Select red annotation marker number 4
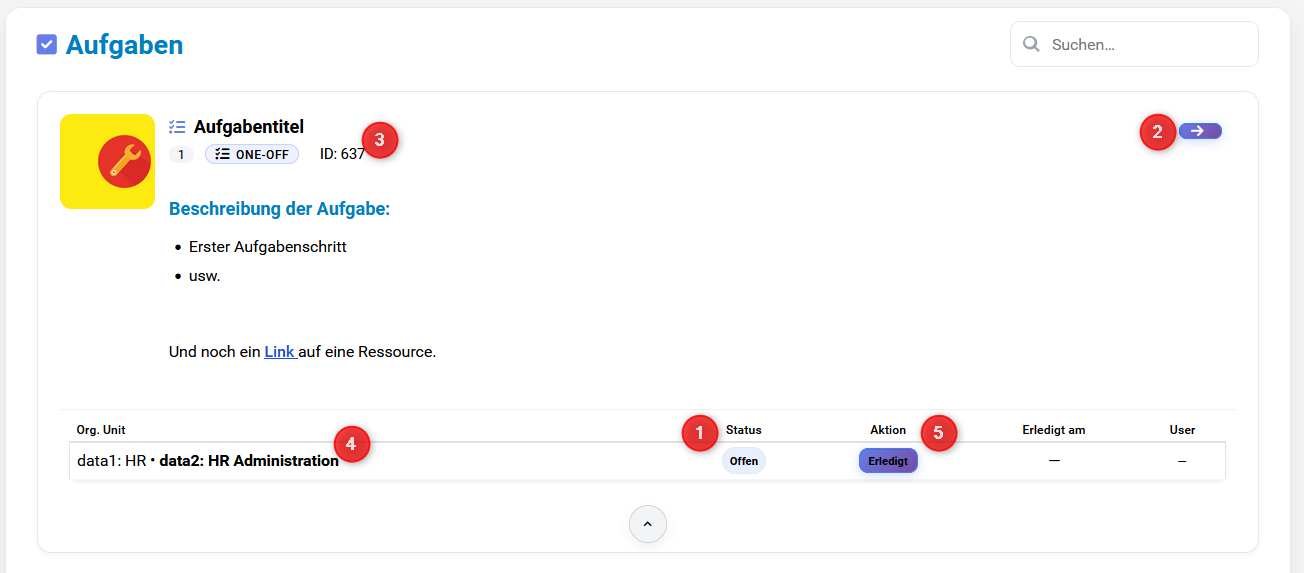 350,443
